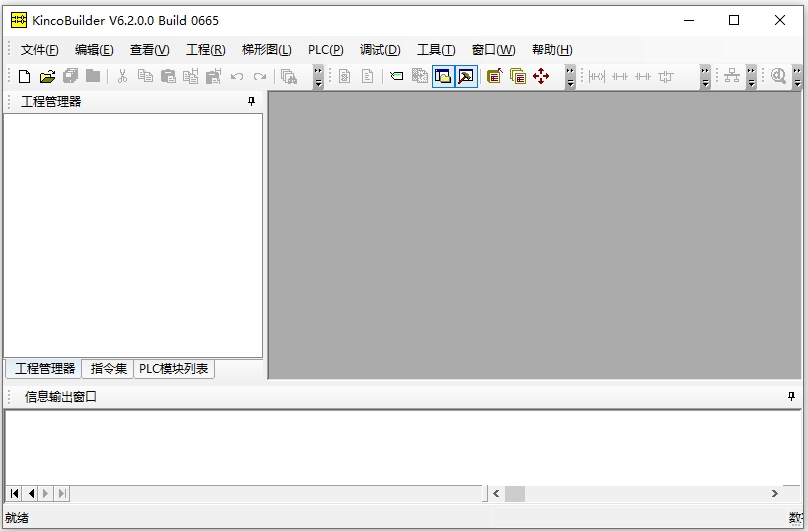Screen dimensions: 808x531
Task: Jump to last output tab with the ▶| button
Action: 62,493
